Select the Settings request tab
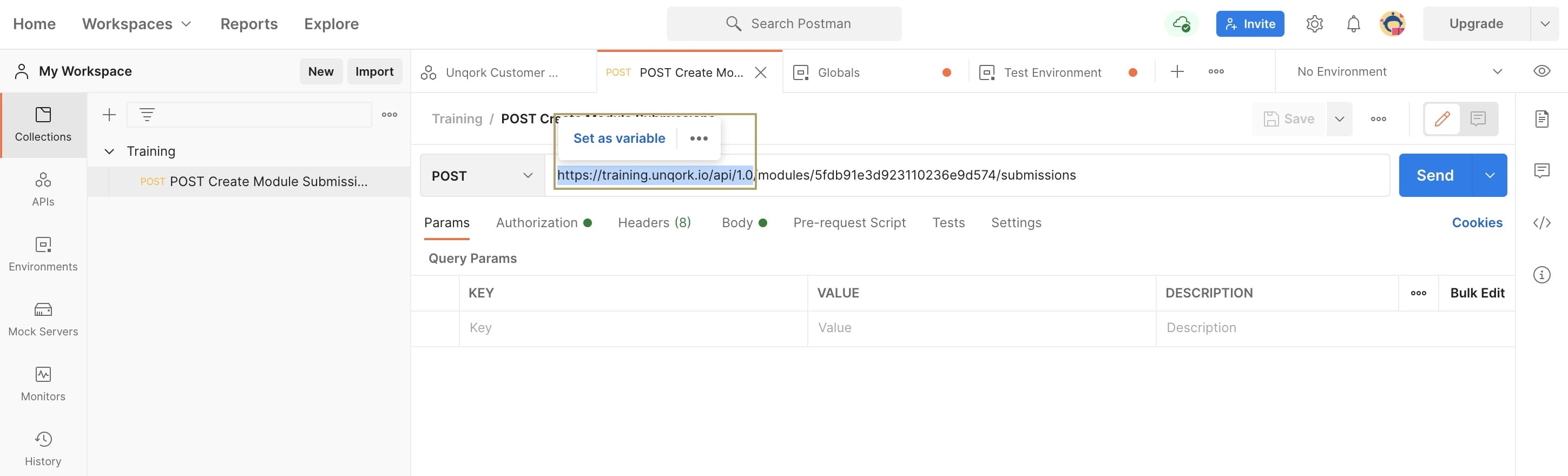The image size is (1568, 476). (x=1016, y=223)
